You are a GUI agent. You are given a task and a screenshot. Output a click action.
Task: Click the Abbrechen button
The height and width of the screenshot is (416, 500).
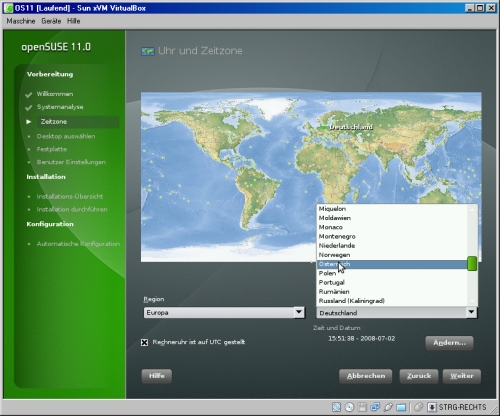pos(366,376)
